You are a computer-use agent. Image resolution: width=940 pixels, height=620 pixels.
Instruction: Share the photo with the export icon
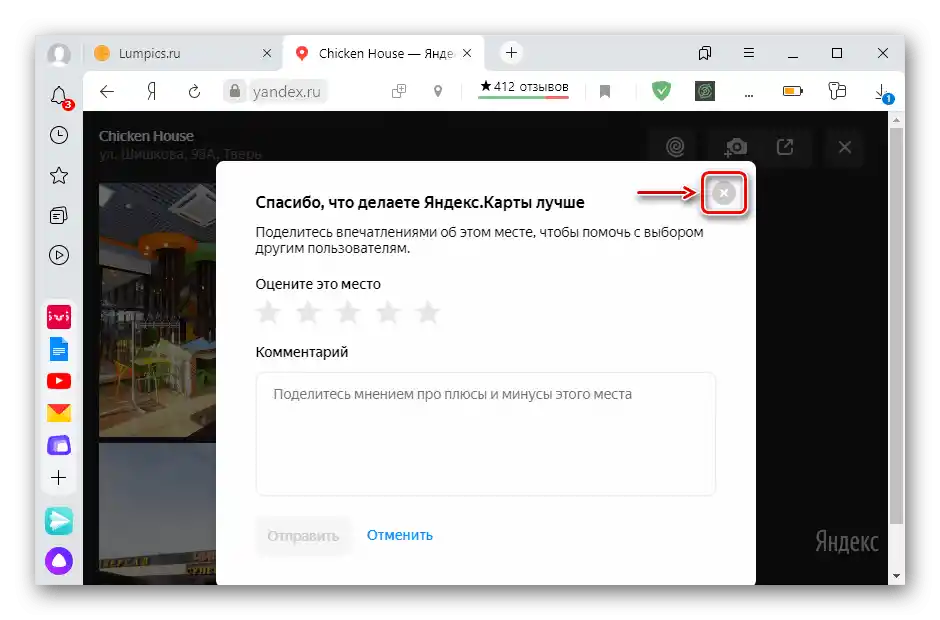(785, 146)
